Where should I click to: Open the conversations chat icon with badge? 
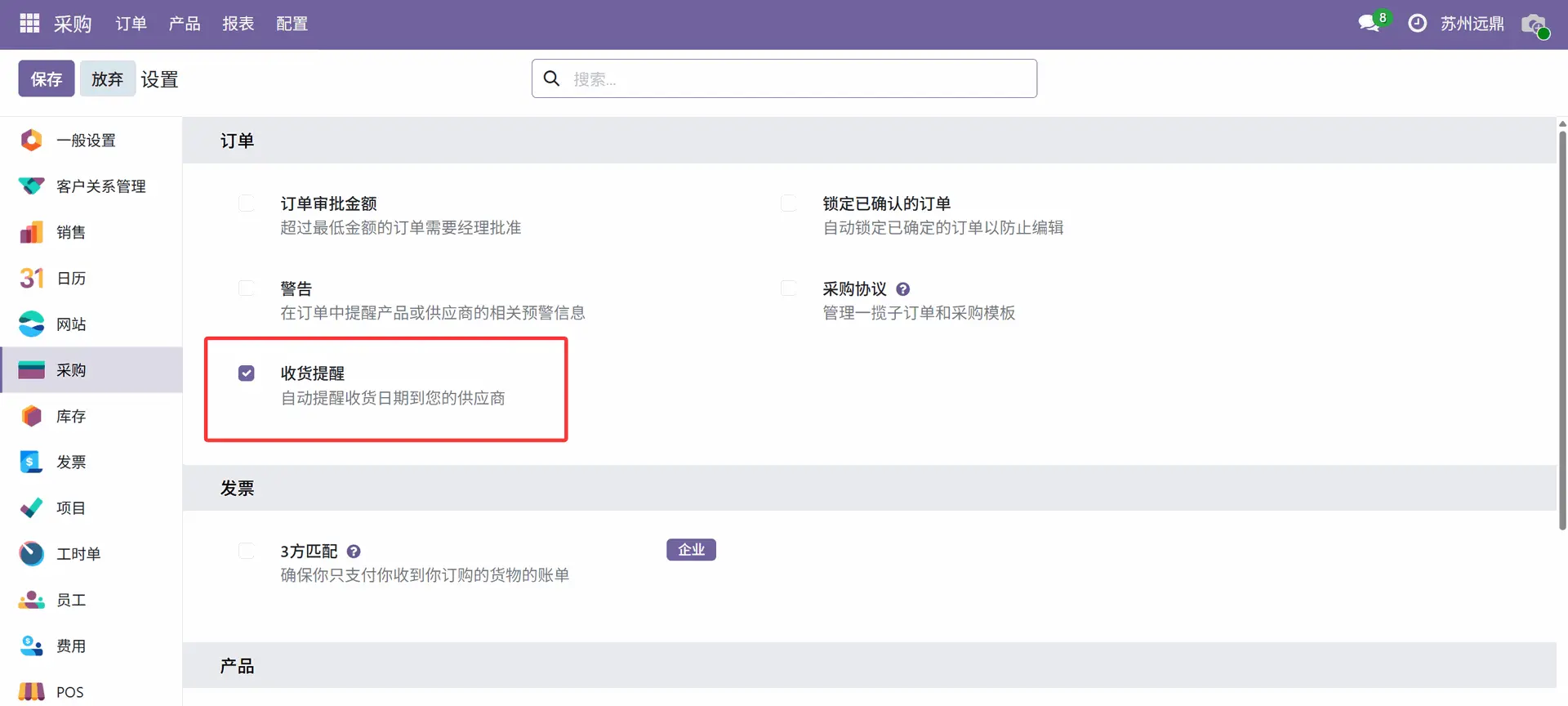[1370, 24]
